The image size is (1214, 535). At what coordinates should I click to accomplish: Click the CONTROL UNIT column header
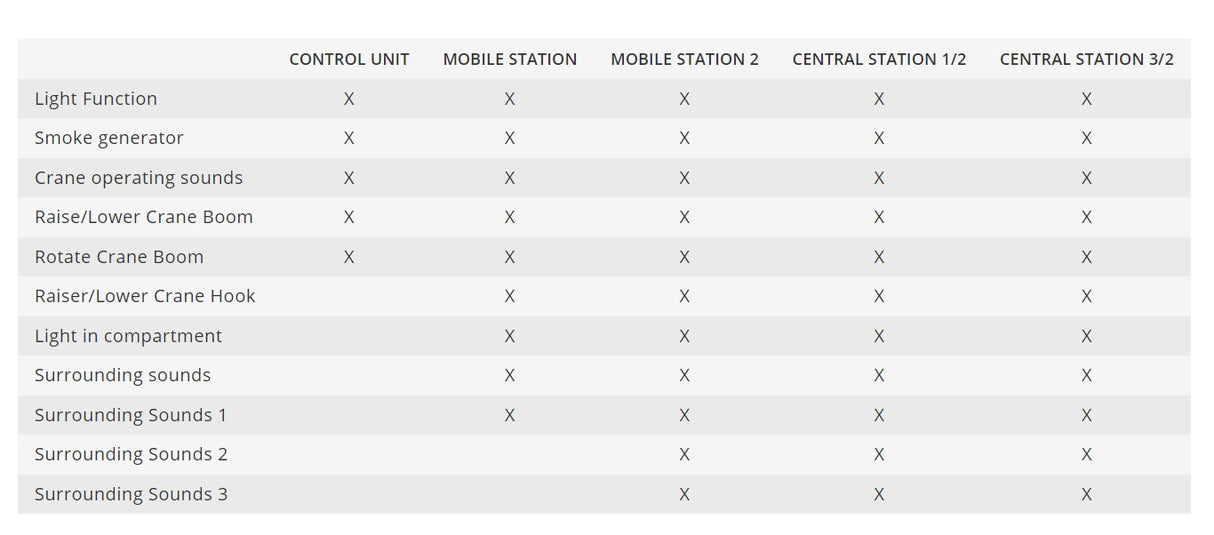pyautogui.click(x=349, y=59)
